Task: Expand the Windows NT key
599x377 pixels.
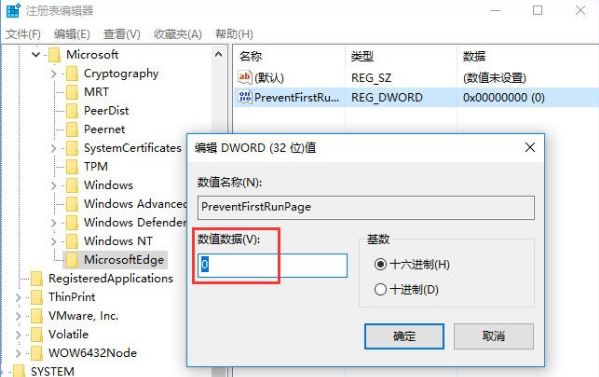Action: [53, 241]
